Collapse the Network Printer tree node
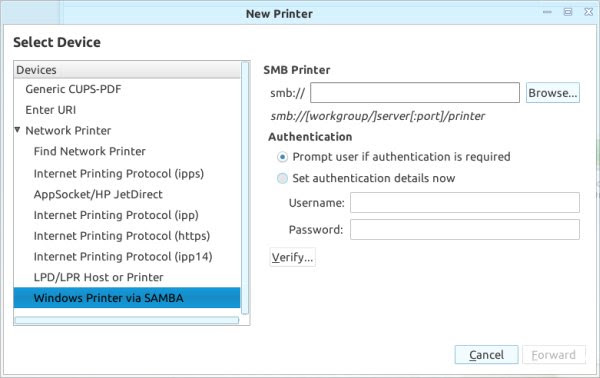 pos(18,130)
